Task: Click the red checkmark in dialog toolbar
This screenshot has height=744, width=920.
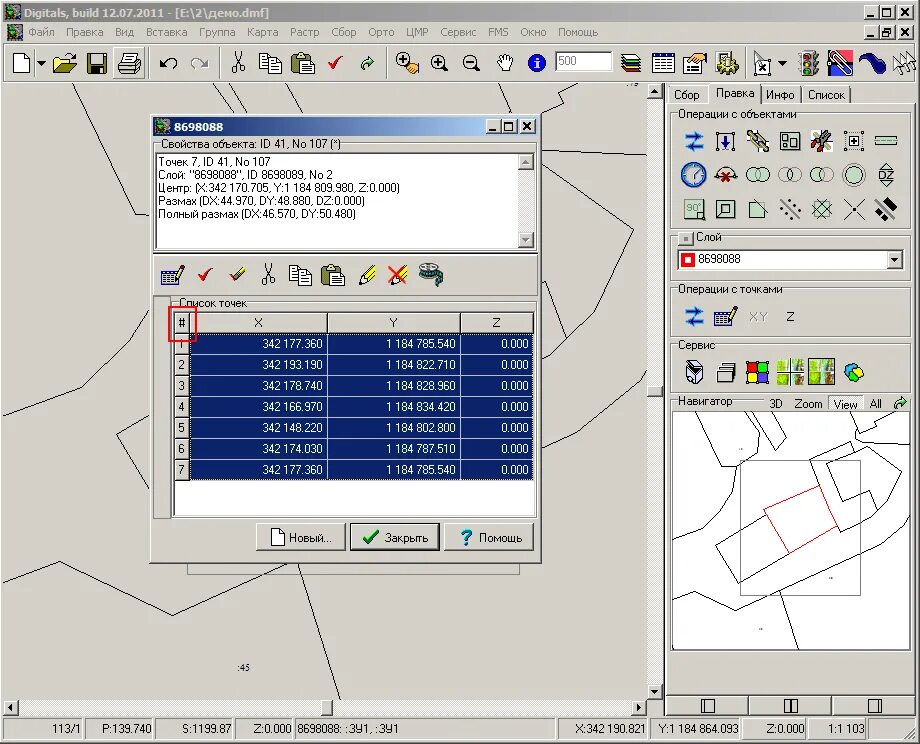Action: pos(205,275)
